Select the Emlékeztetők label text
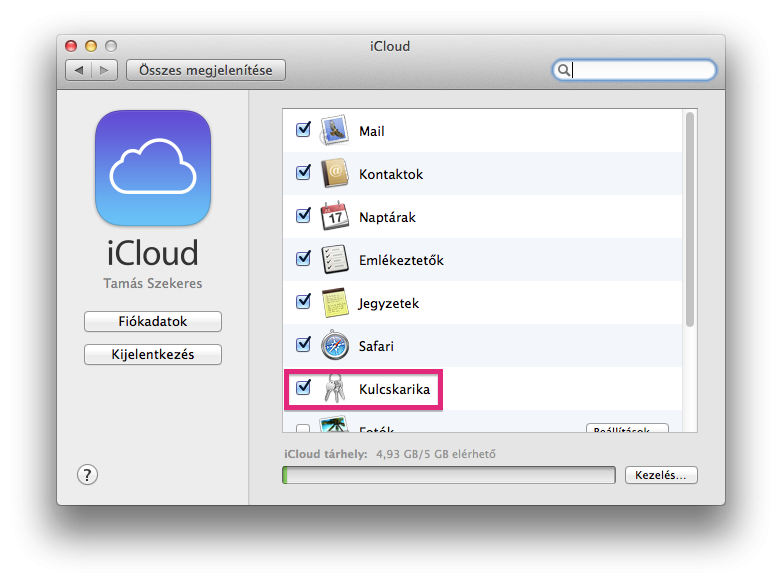 click(401, 260)
